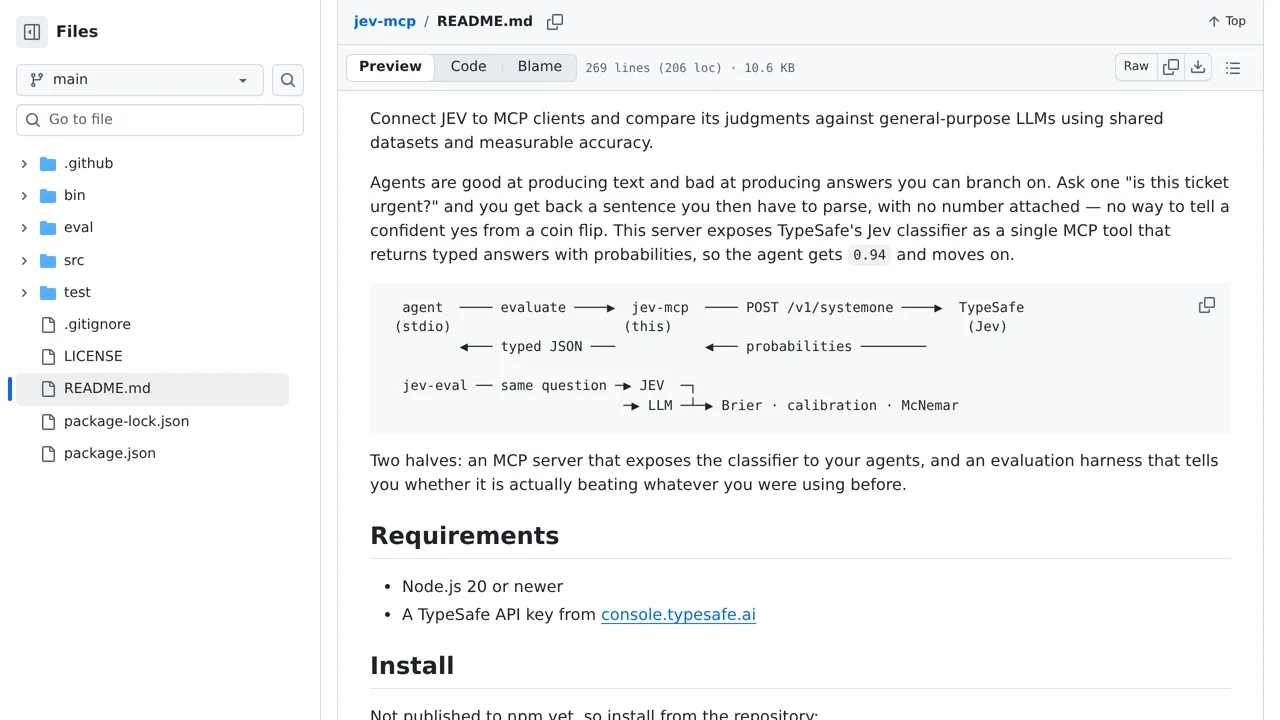Click the Node.js 20 or newer item
Screen dimensions: 1280x720
tap(482, 587)
